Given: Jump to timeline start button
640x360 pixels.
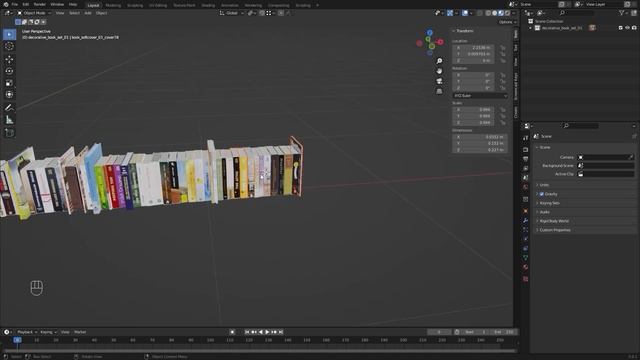Looking at the screenshot, I should tap(247, 332).
